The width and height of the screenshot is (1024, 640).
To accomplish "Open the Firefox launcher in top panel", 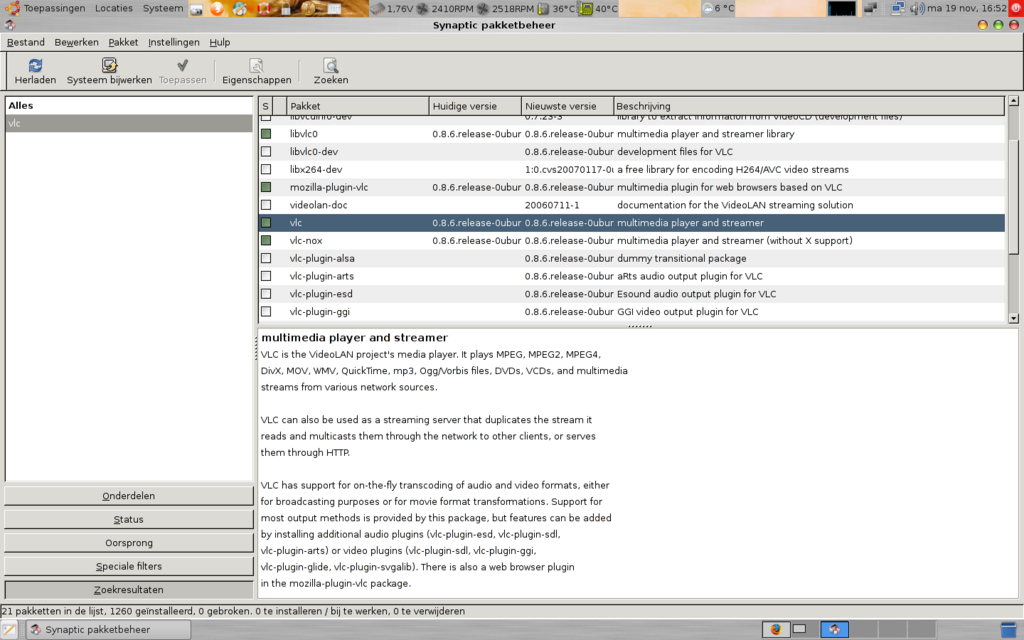I will coord(217,9).
